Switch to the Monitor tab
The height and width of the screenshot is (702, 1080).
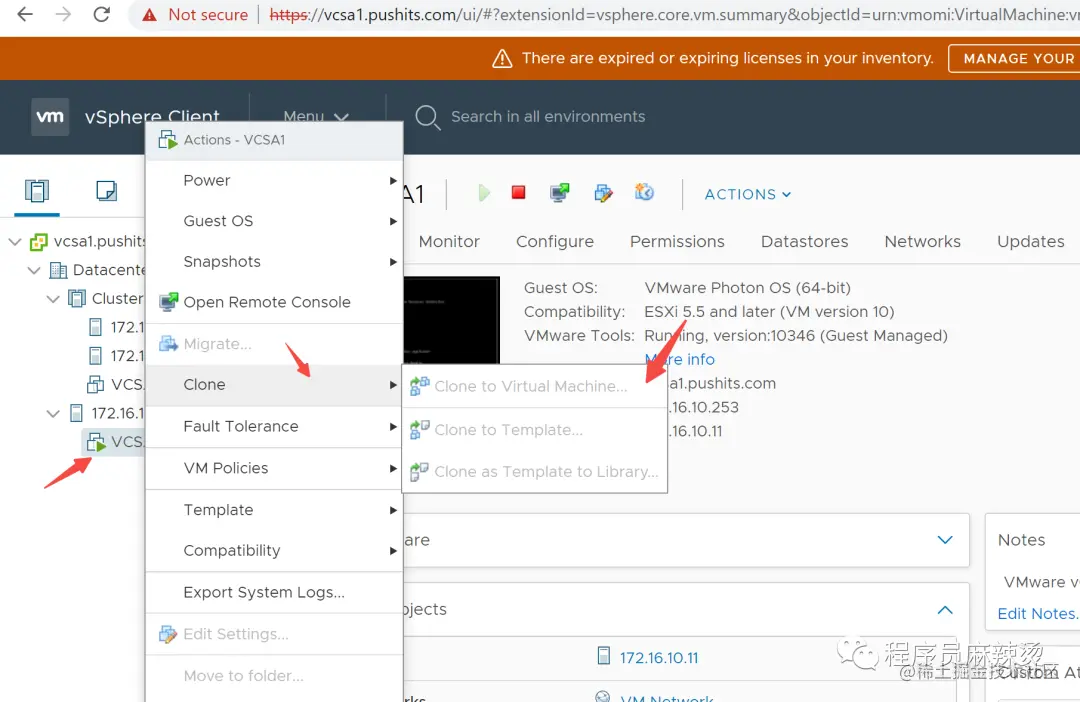click(449, 241)
